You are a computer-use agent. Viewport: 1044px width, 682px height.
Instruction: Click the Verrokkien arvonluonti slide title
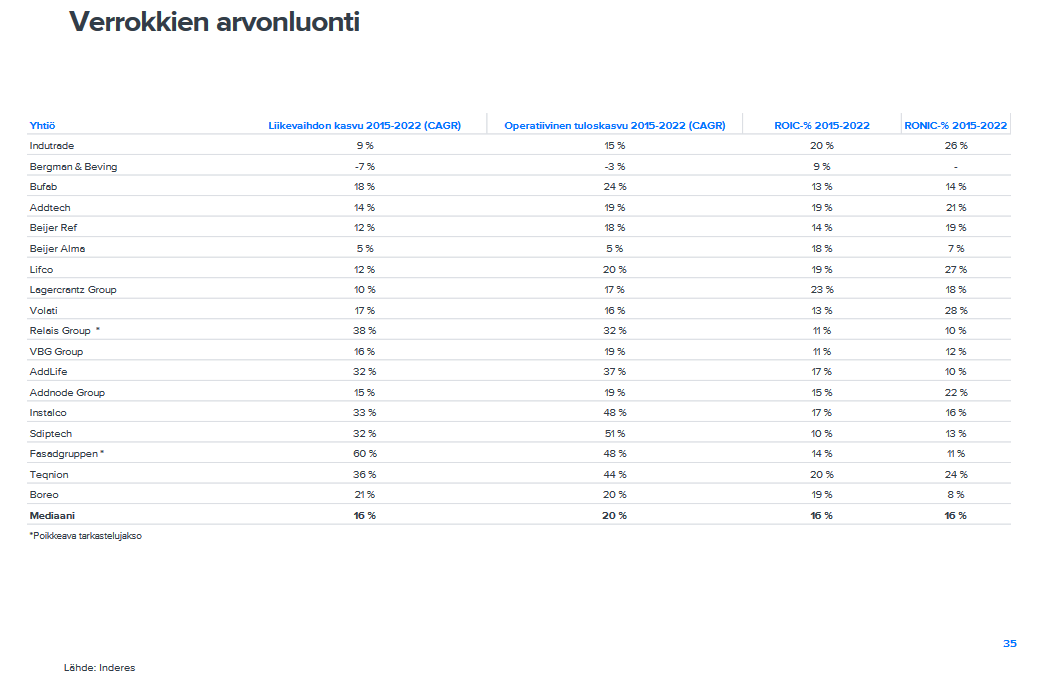(214, 22)
